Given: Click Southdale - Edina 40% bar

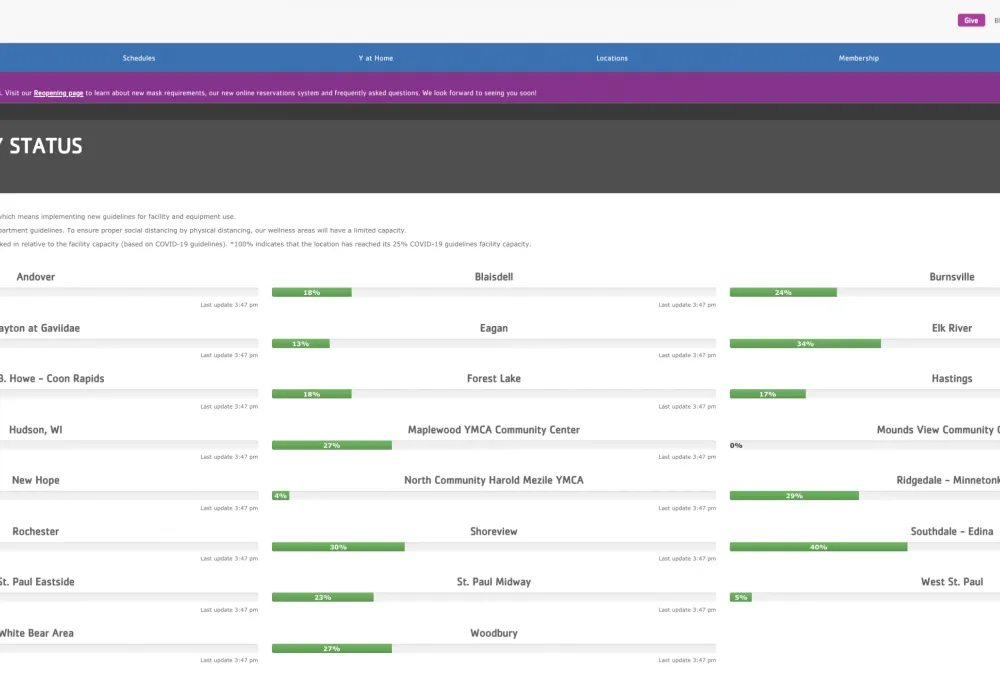Looking at the screenshot, I should pos(818,547).
